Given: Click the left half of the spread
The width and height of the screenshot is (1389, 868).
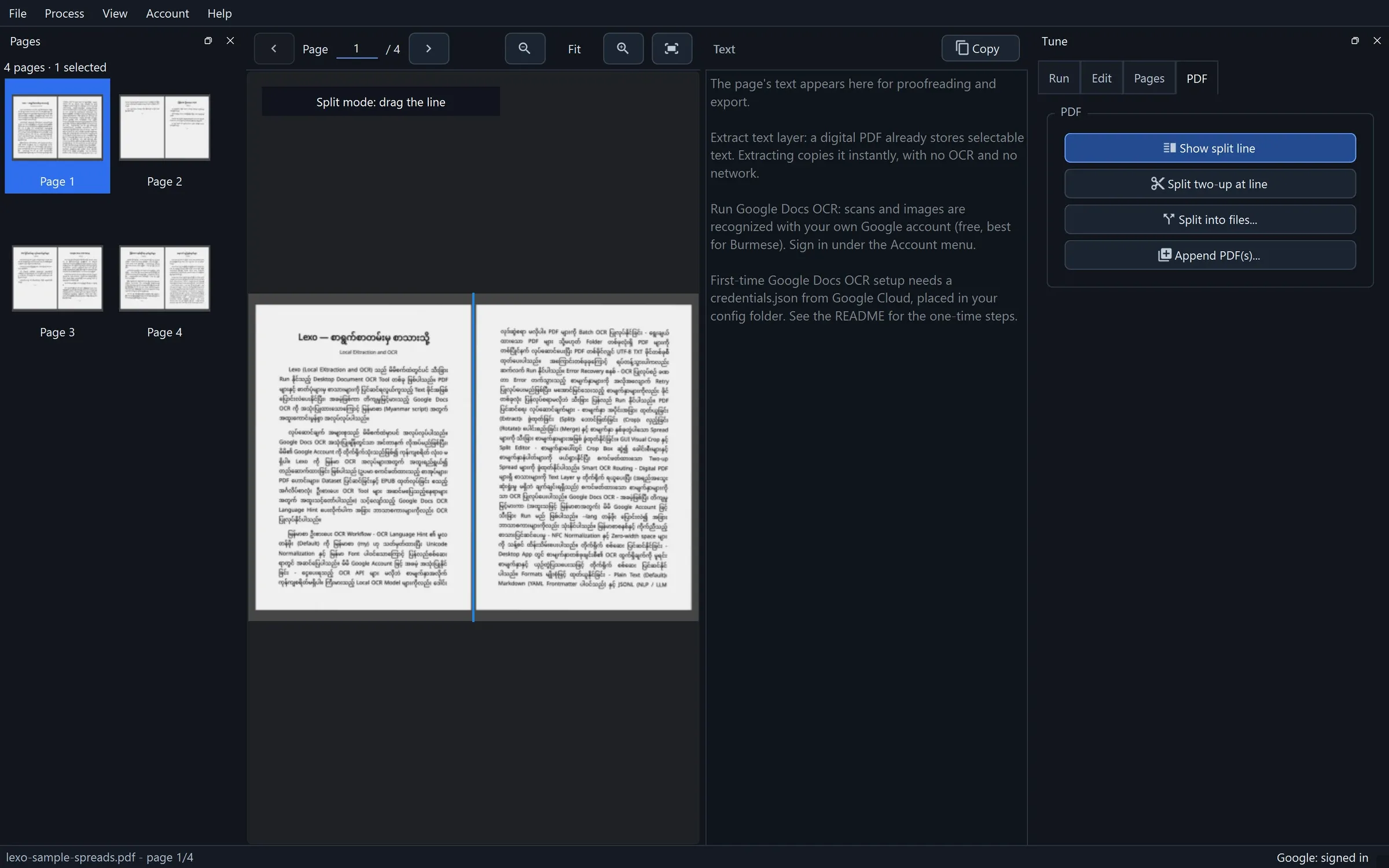Looking at the screenshot, I should pyautogui.click(x=363, y=457).
